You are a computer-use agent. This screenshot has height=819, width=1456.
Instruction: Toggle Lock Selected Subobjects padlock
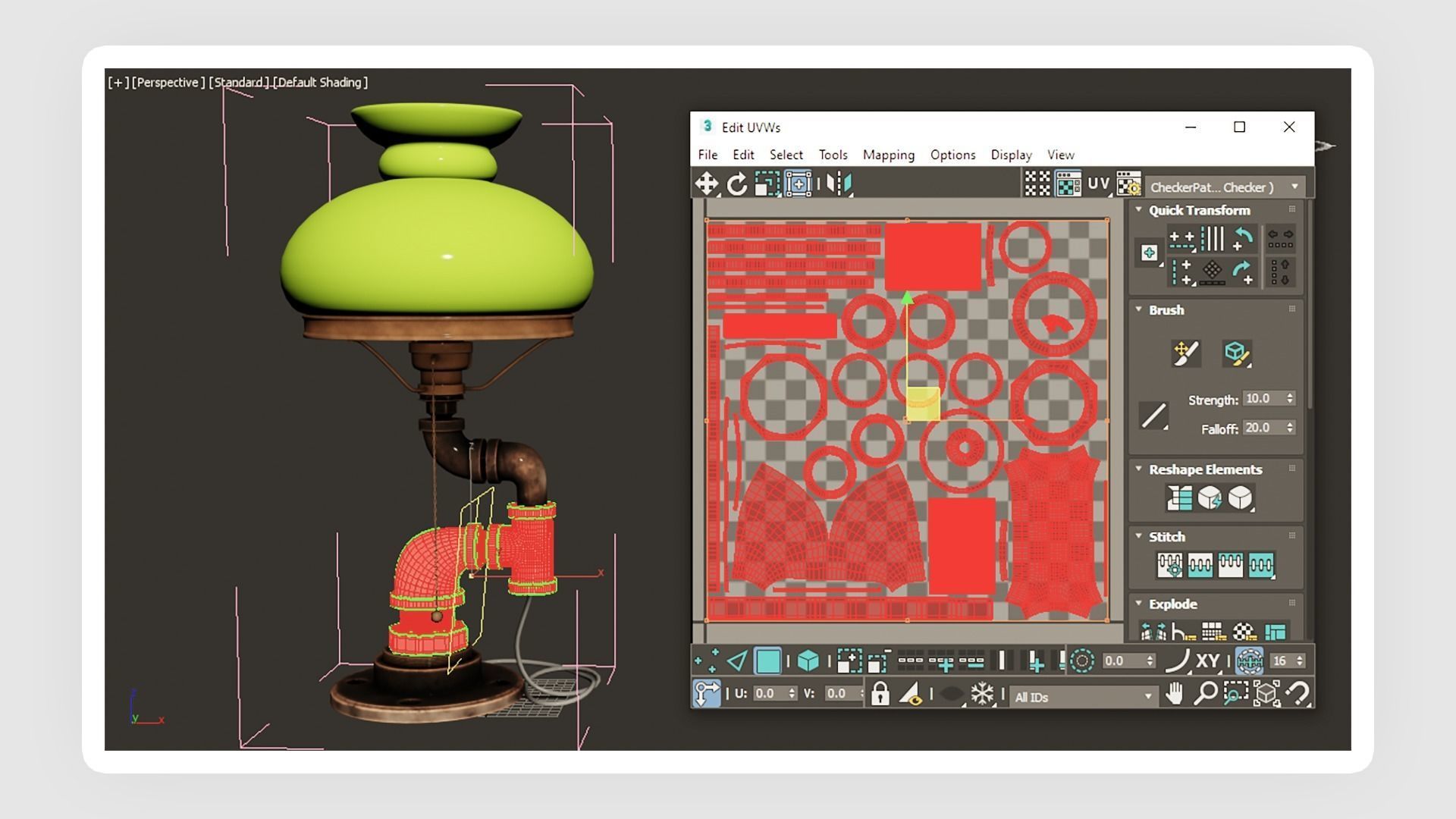[x=880, y=694]
